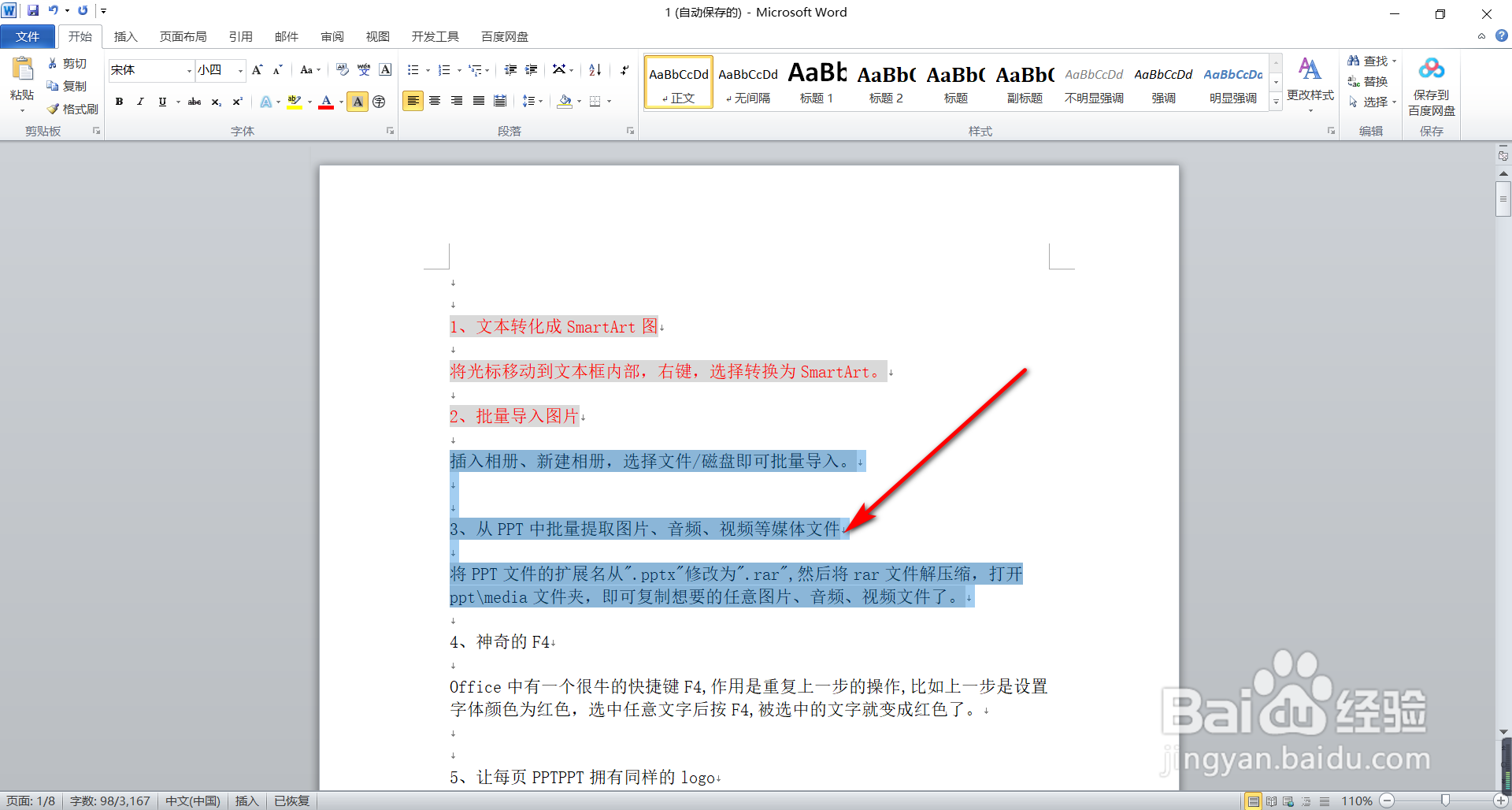Decrease paragraph indent
This screenshot has height=810, width=1512.
tap(510, 70)
